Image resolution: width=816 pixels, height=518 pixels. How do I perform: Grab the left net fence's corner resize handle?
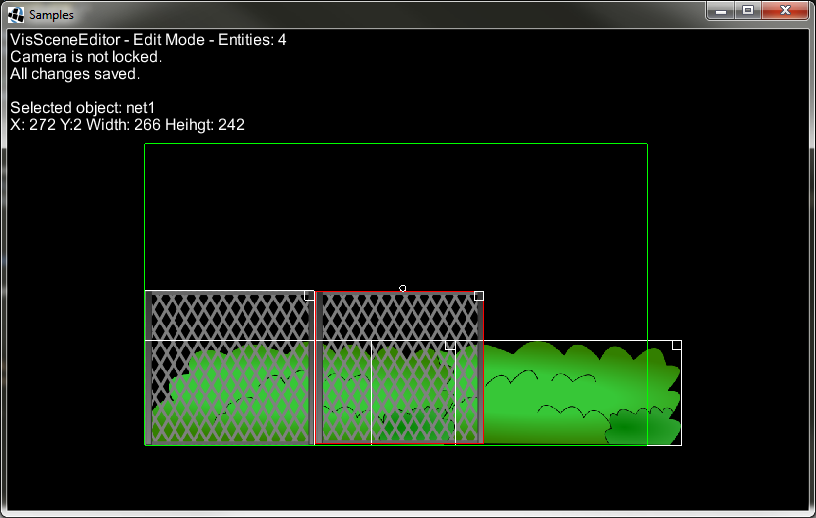pyautogui.click(x=309, y=296)
